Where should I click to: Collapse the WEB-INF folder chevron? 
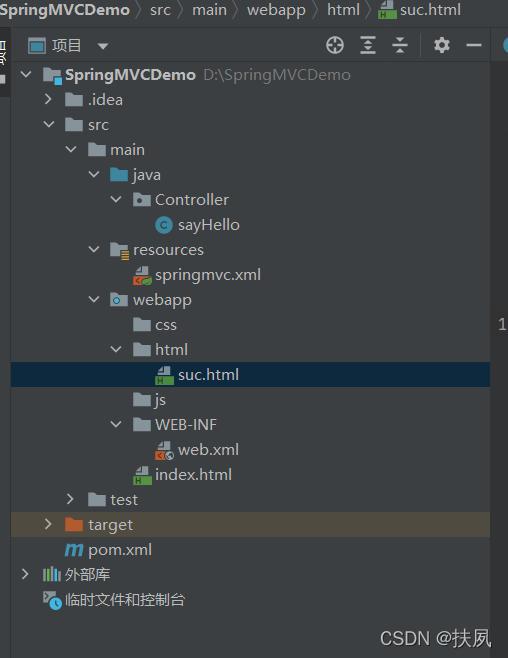116,424
